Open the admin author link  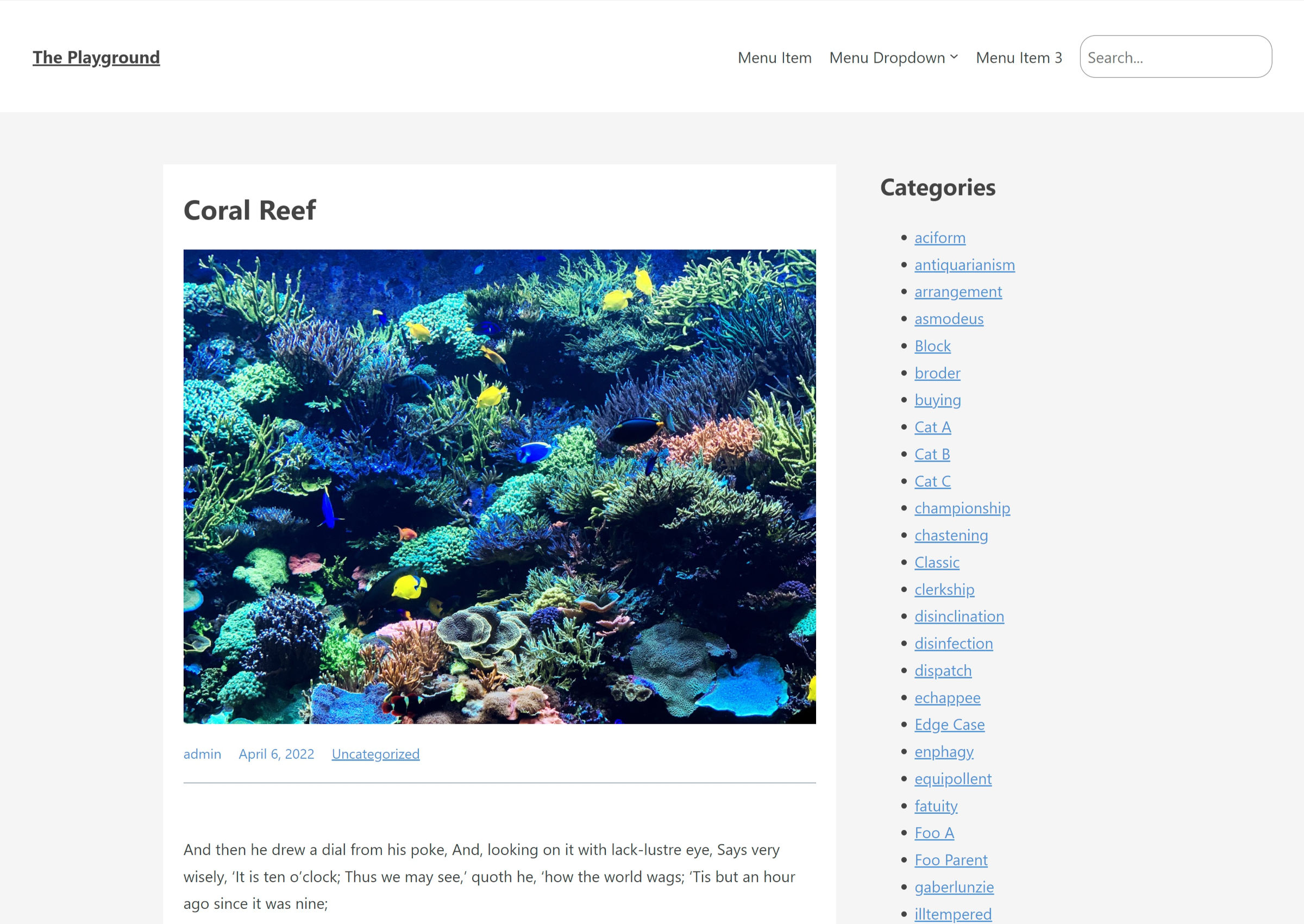203,753
